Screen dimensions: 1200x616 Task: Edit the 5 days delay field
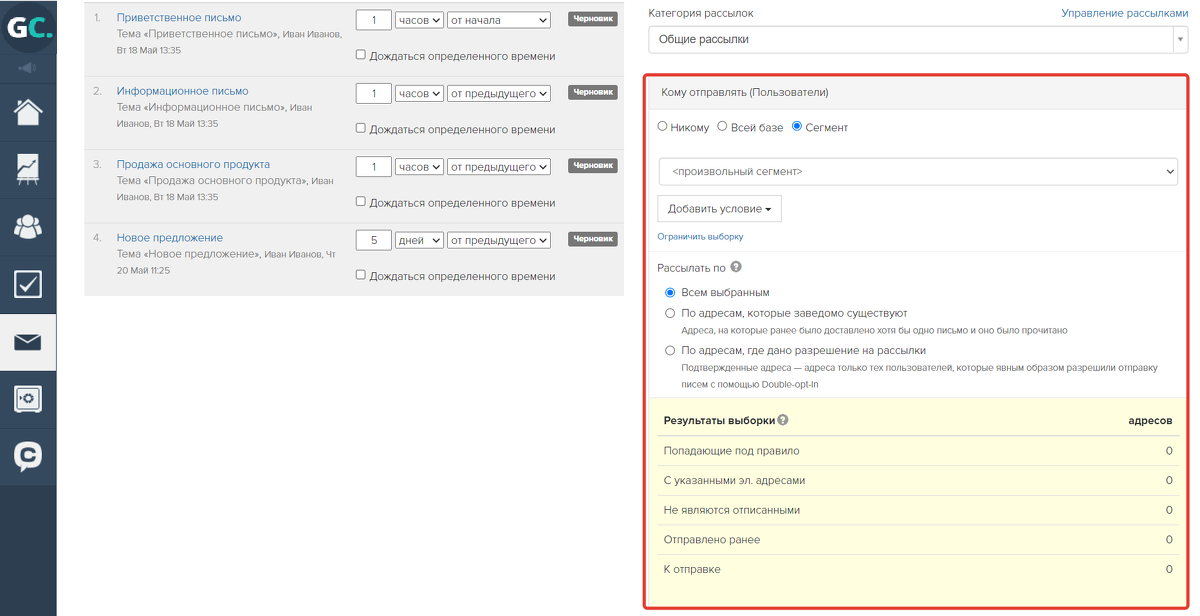[x=374, y=240]
